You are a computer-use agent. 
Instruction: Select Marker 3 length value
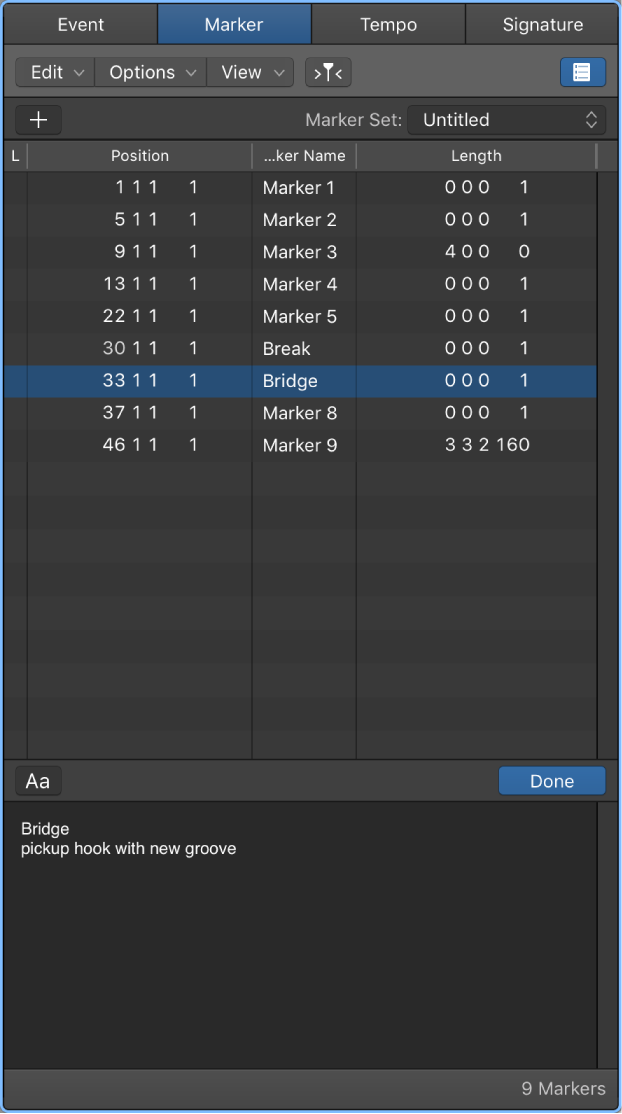(487, 252)
